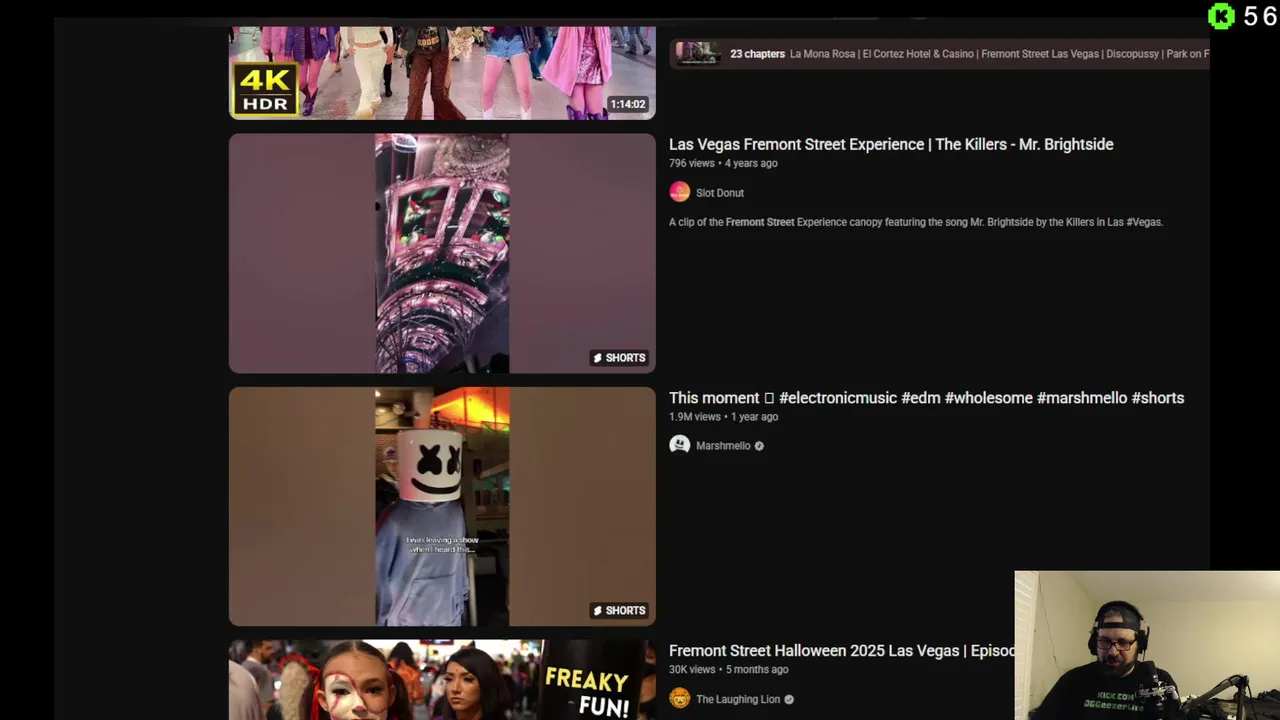Click the chapters preview thumbnail
Image resolution: width=1280 pixels, height=720 pixels.
pos(696,53)
